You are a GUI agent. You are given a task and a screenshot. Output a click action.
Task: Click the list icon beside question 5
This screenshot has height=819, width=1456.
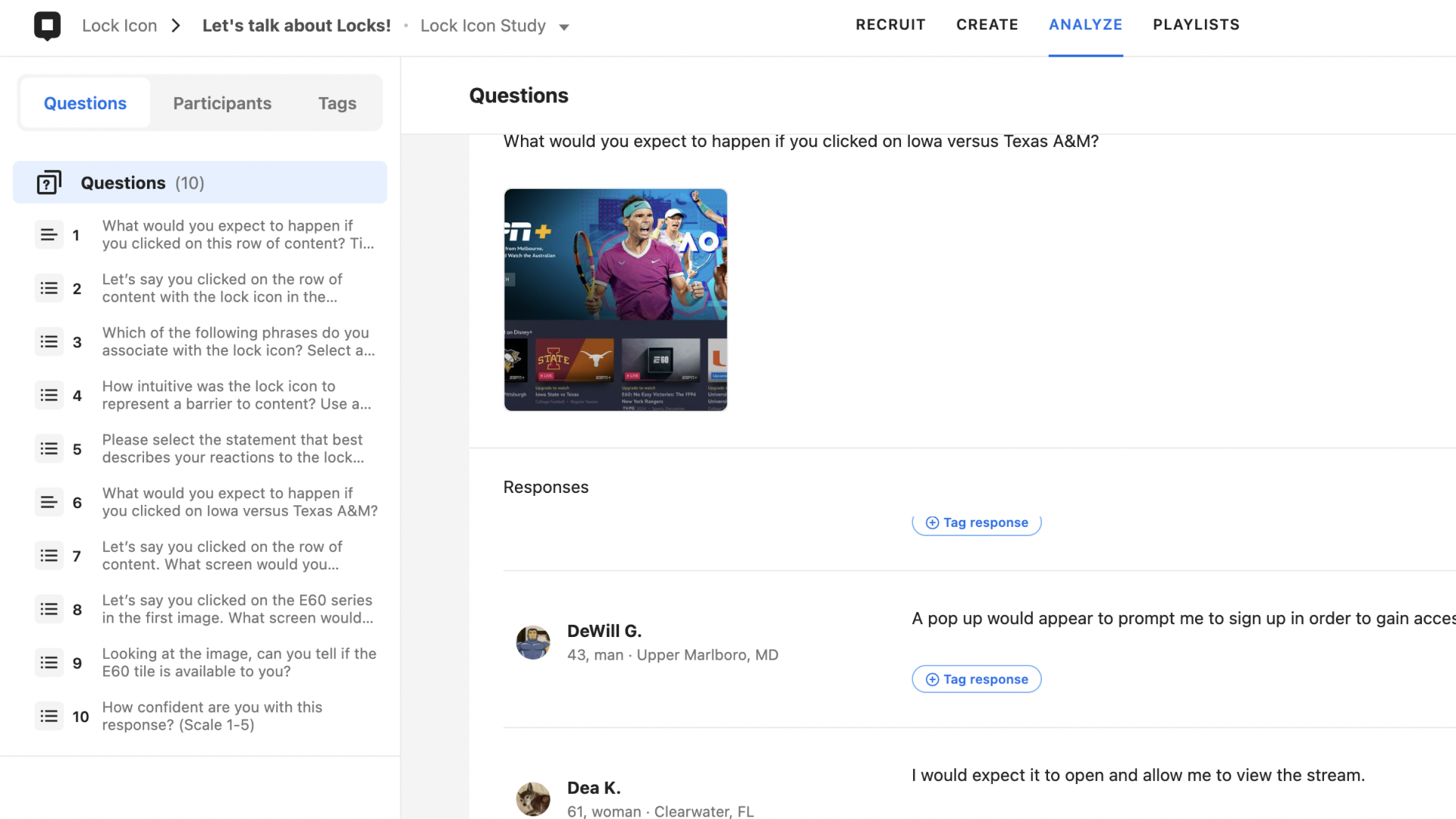click(x=49, y=449)
